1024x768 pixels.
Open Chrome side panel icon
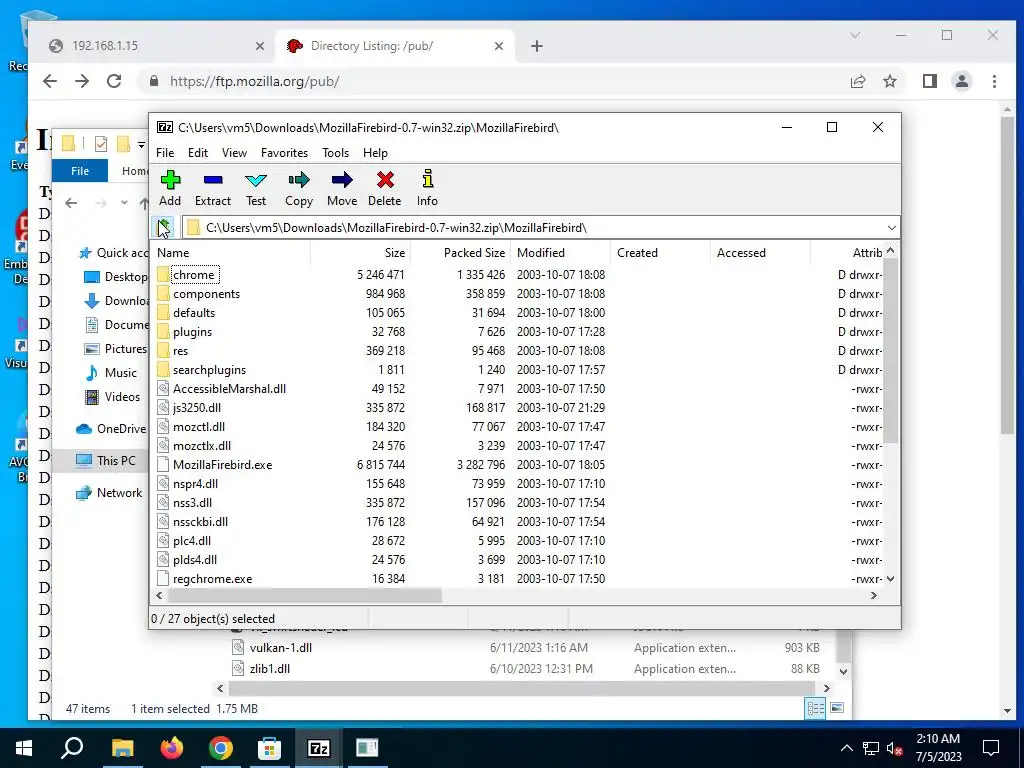pyautogui.click(x=929, y=81)
